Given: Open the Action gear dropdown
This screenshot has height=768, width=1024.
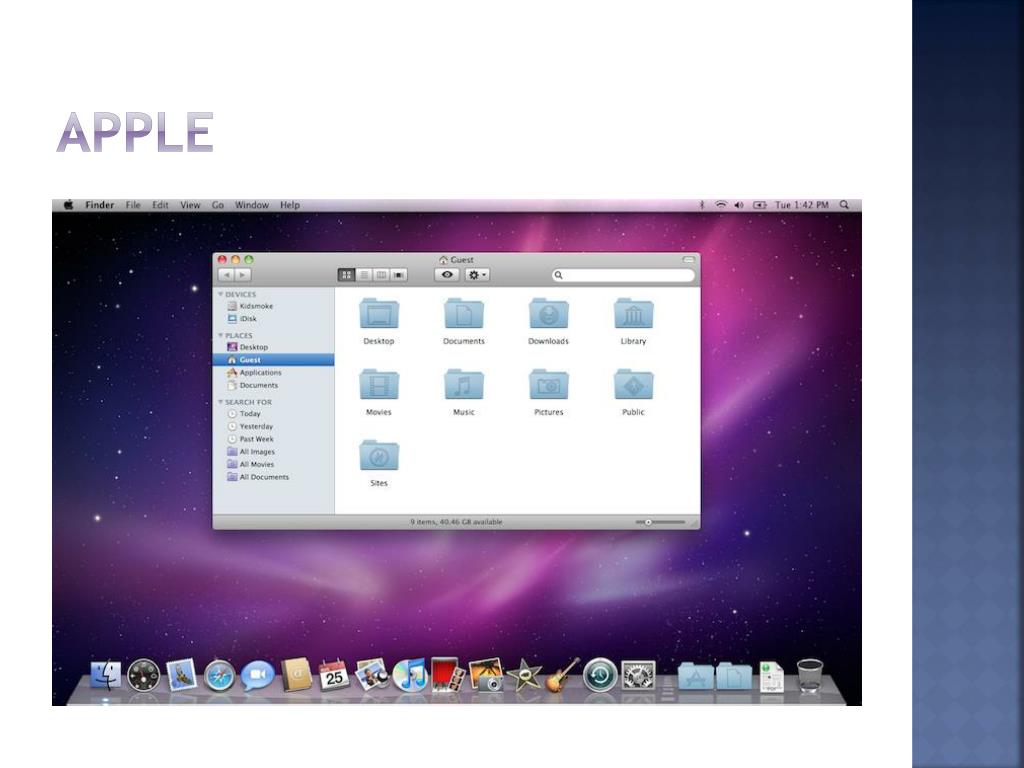Looking at the screenshot, I should 477,275.
